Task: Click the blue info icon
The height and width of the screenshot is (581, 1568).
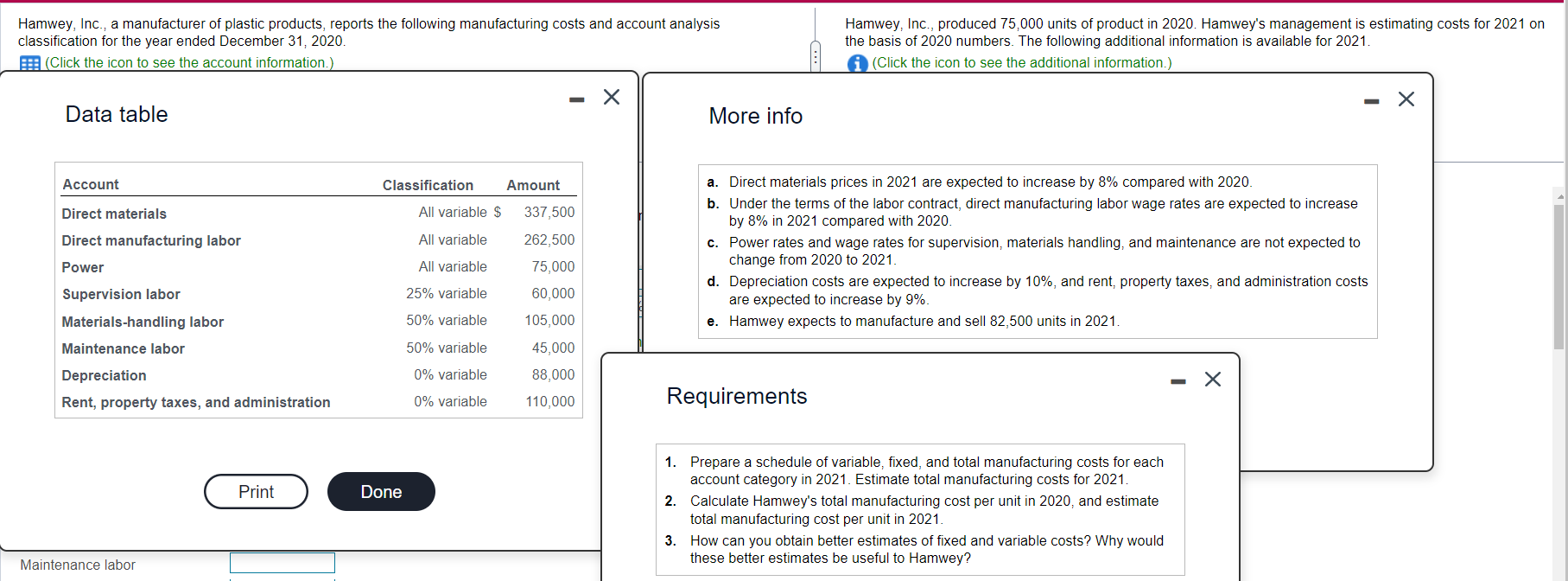Action: coord(857,63)
